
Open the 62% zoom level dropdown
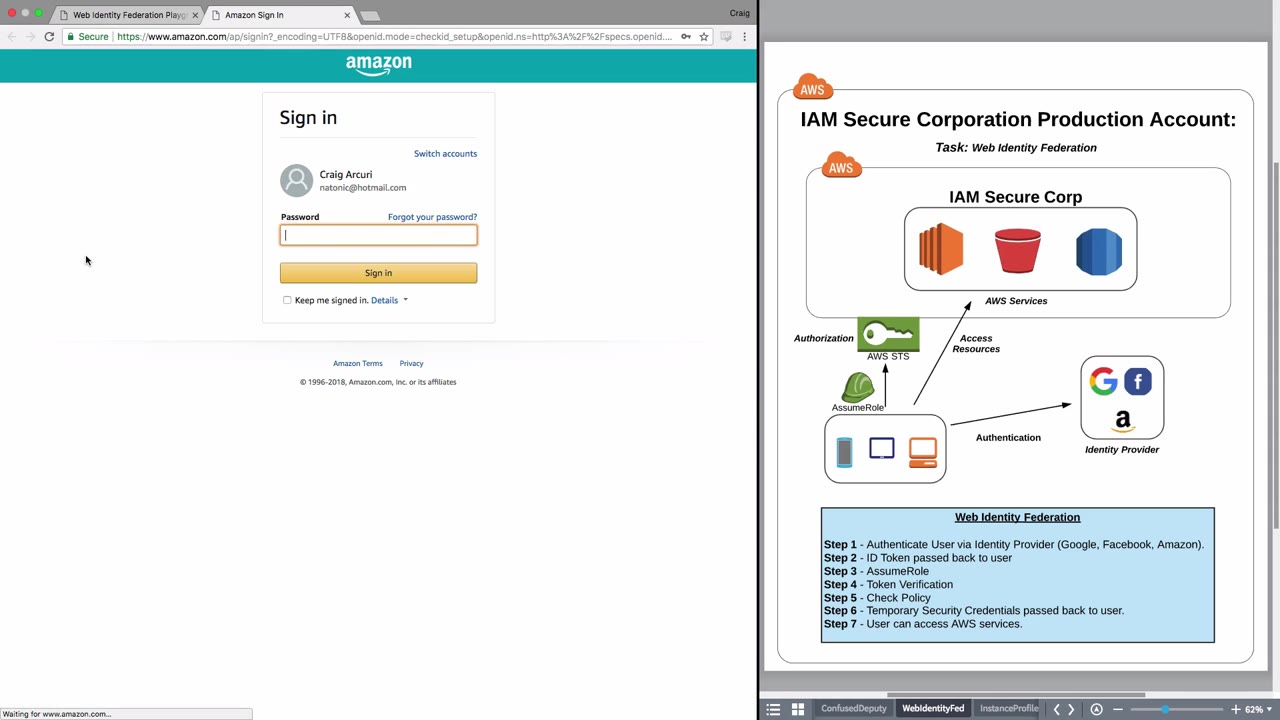click(1257, 709)
